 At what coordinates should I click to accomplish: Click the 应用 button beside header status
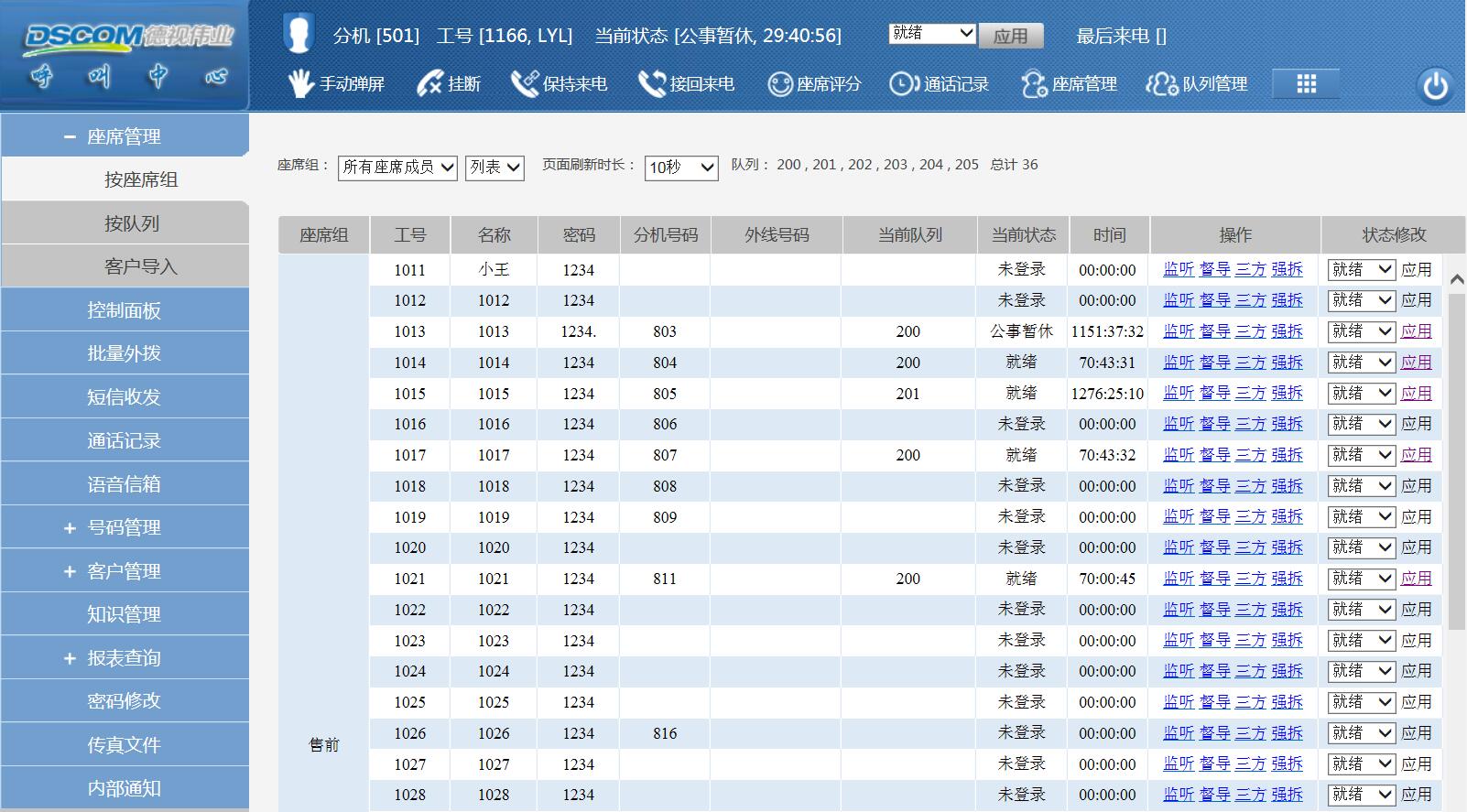click(x=1010, y=36)
